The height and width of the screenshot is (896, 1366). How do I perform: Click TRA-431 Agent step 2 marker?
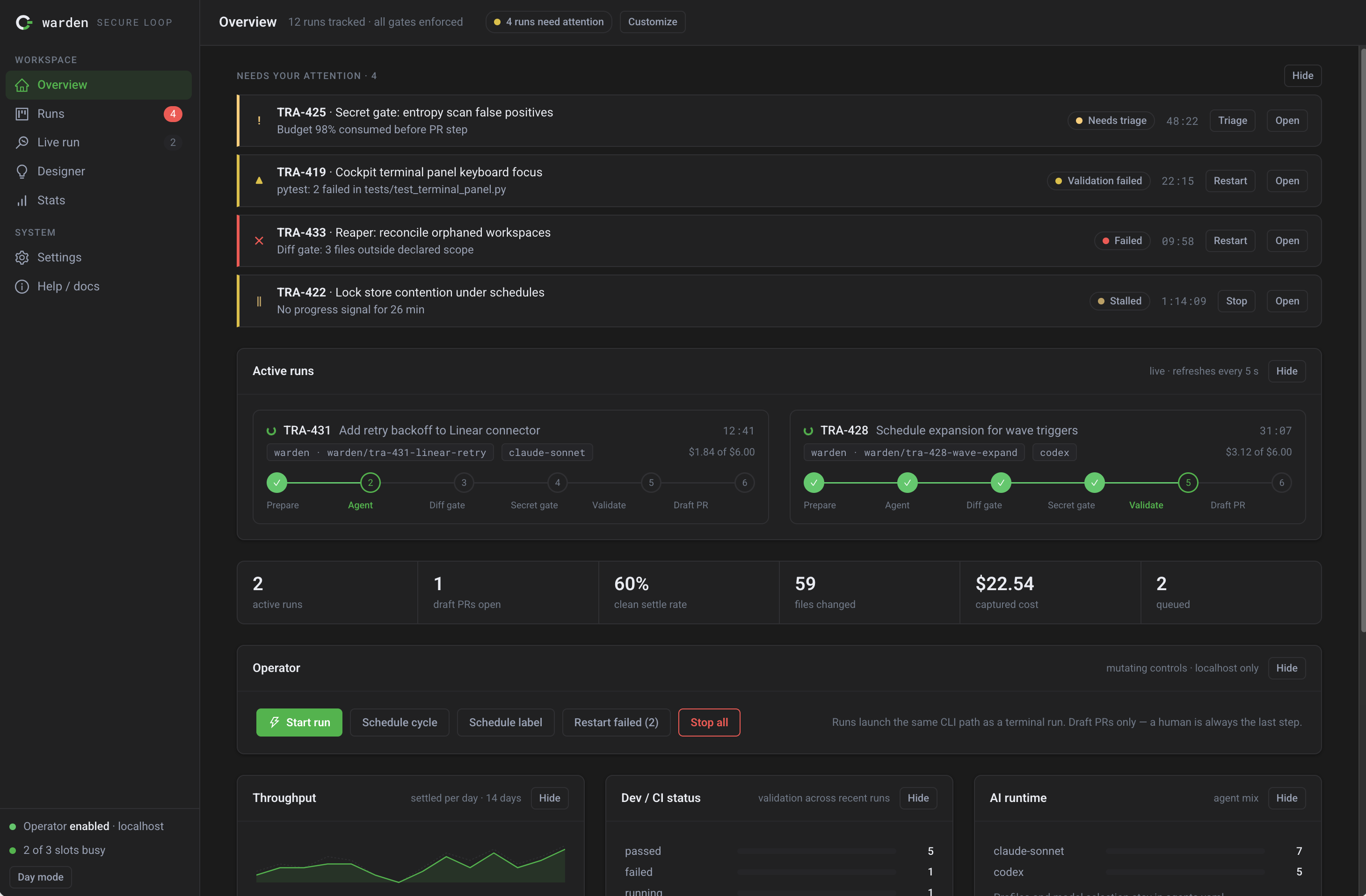370,483
